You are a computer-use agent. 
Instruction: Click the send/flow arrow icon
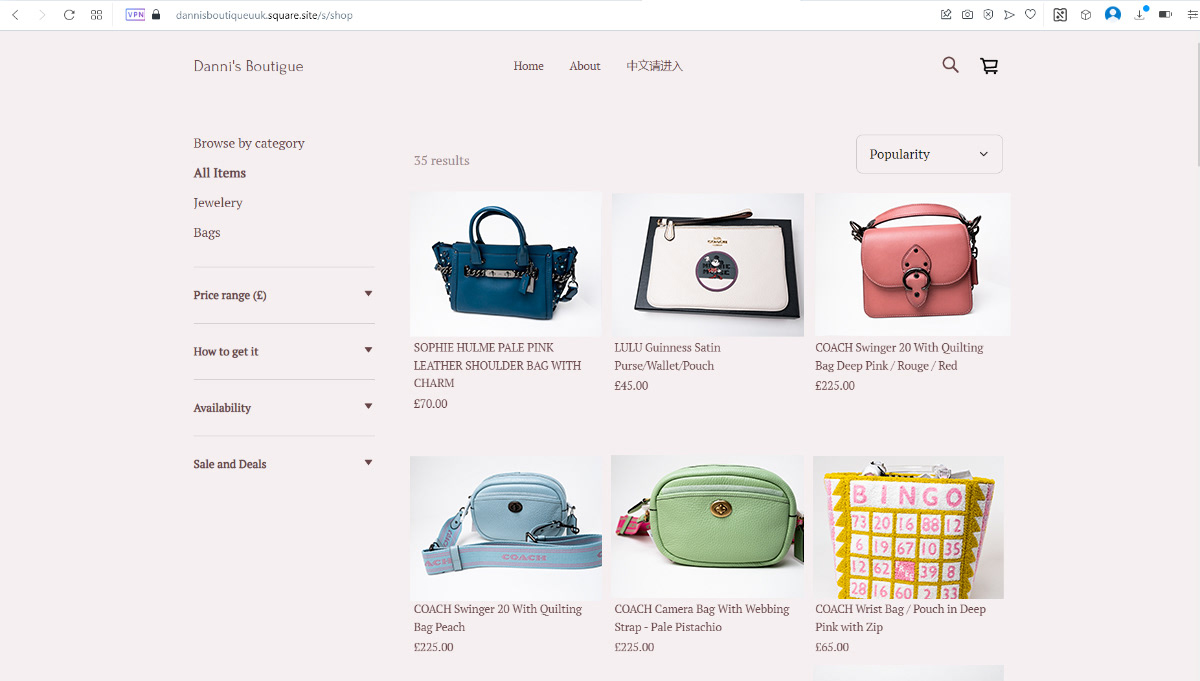(1009, 15)
